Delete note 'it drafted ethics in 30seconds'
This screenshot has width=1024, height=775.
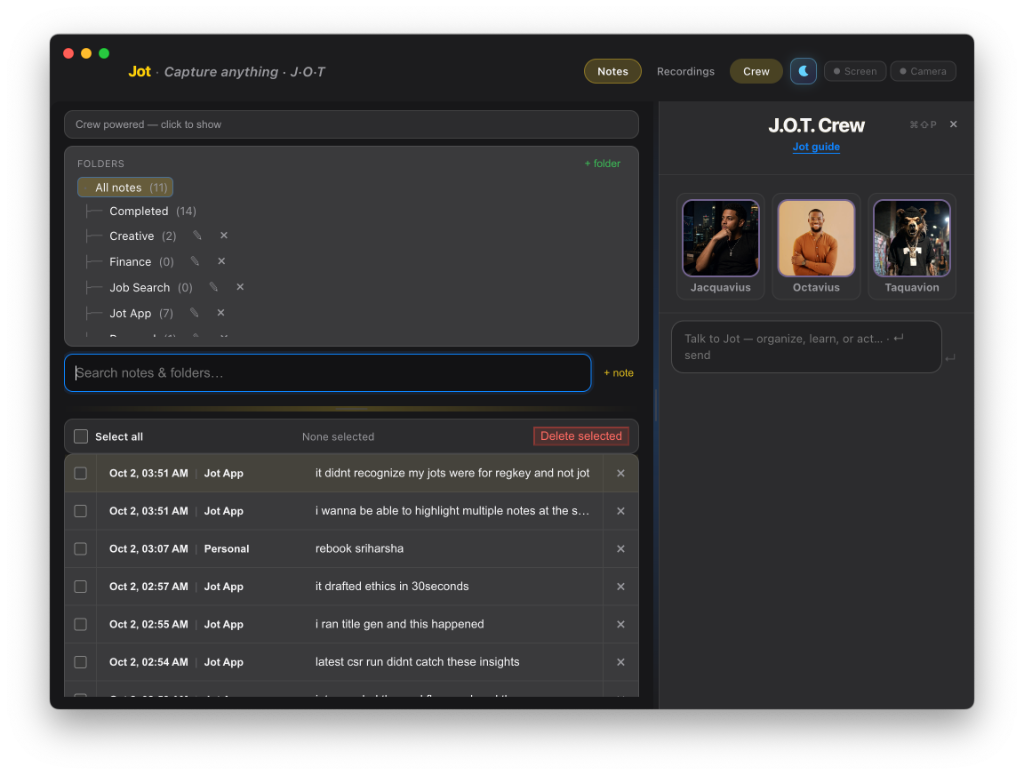tap(620, 586)
